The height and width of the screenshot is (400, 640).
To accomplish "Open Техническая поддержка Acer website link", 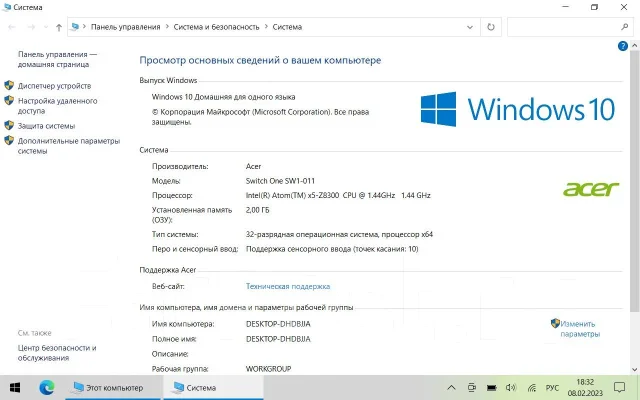I will pyautogui.click(x=288, y=286).
